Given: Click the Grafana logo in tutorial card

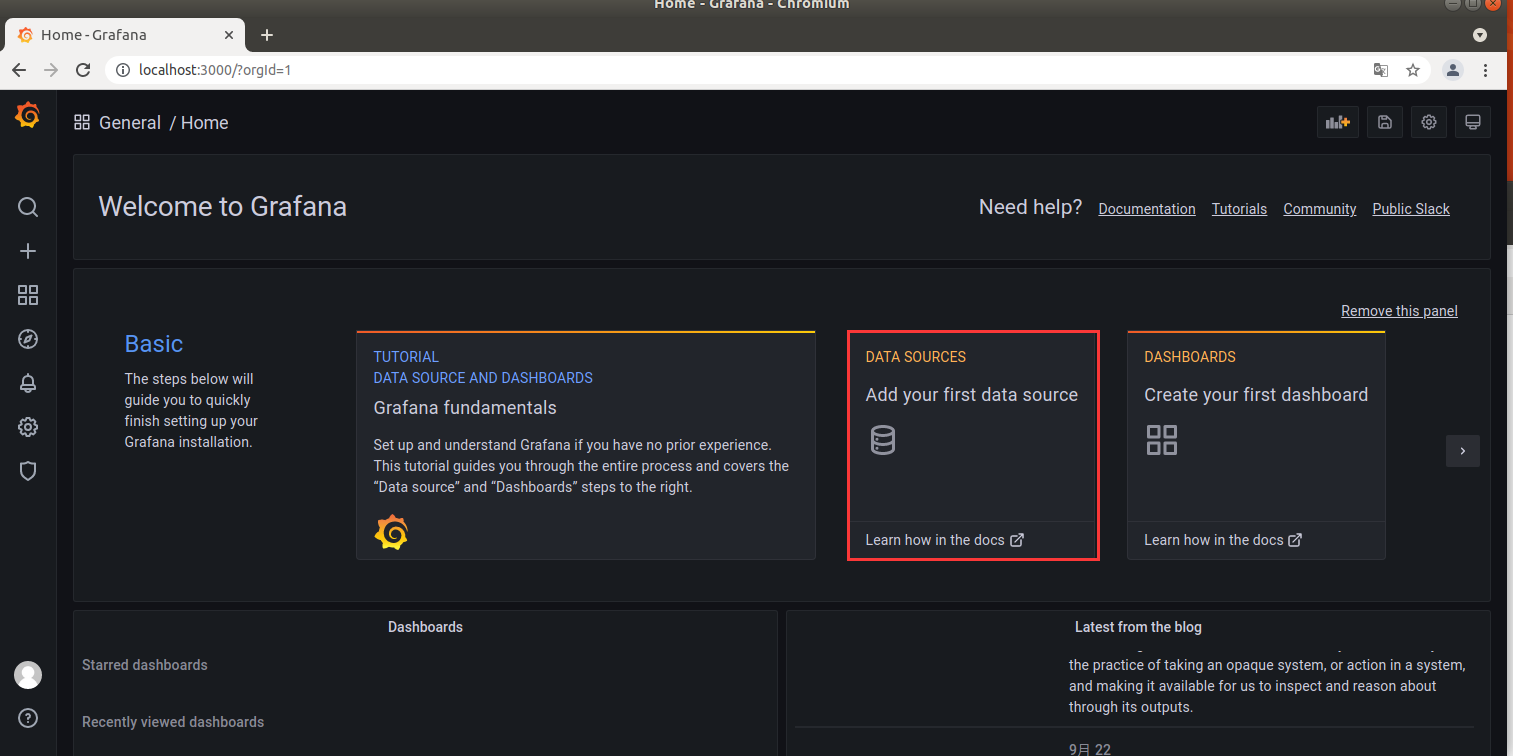Looking at the screenshot, I should (x=391, y=533).
